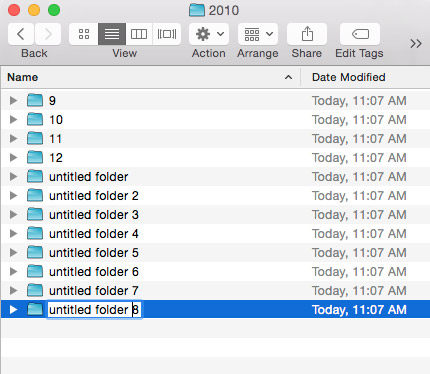The image size is (430, 374).
Task: Go back with the Back arrow button
Action: (x=21, y=34)
